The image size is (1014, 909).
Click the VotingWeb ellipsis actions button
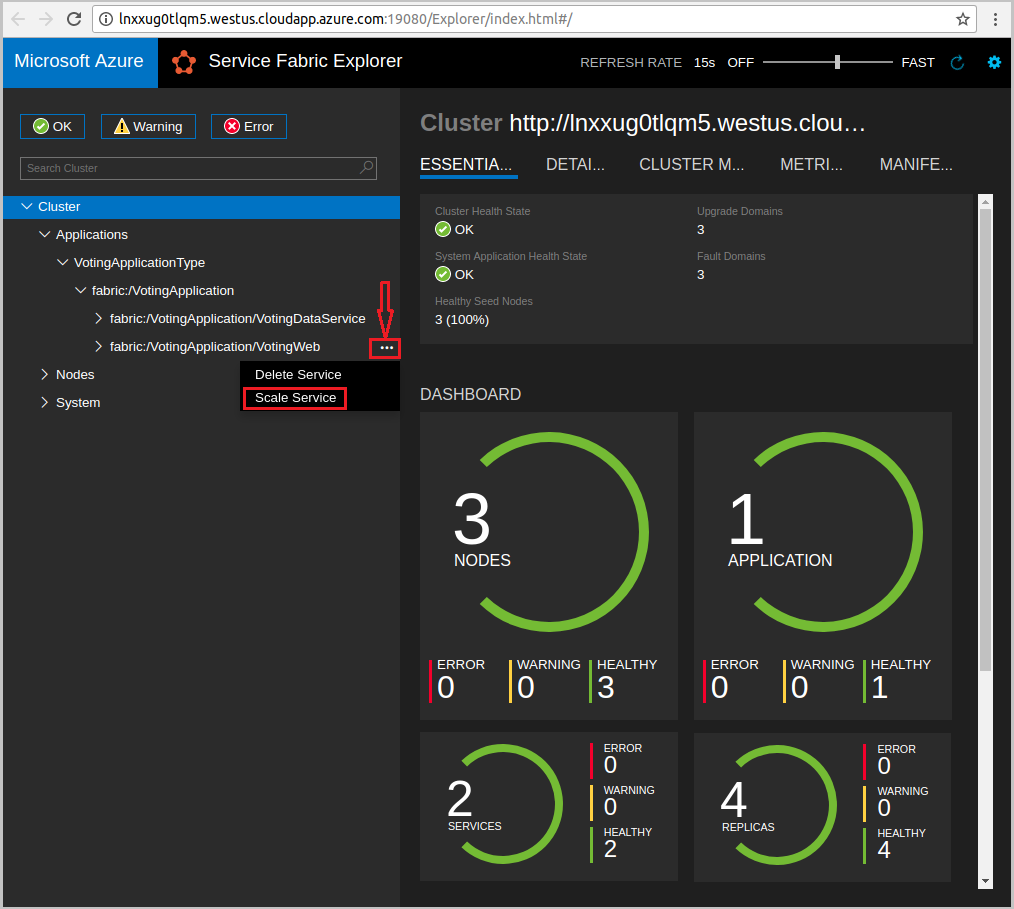[386, 348]
